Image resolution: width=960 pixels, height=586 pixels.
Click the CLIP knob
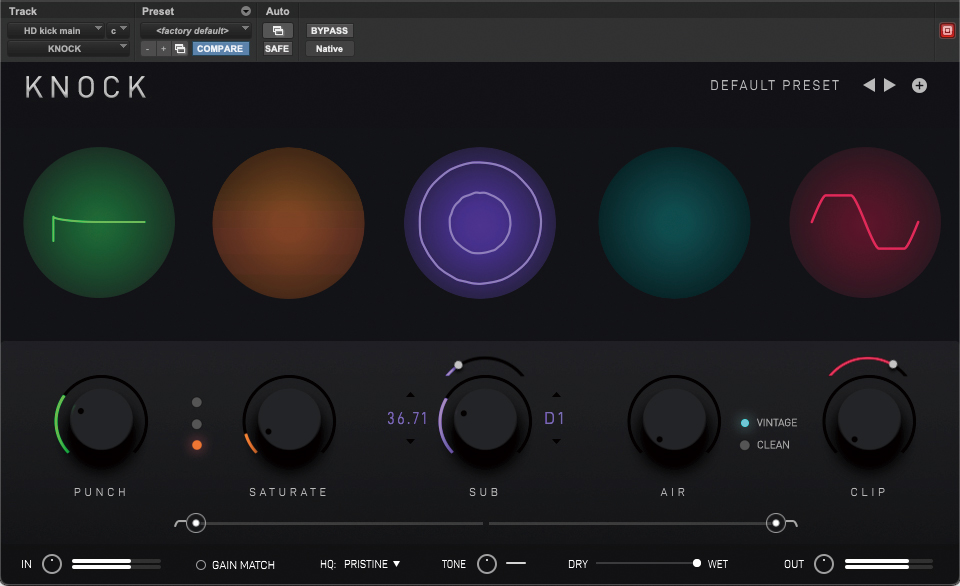[869, 420]
